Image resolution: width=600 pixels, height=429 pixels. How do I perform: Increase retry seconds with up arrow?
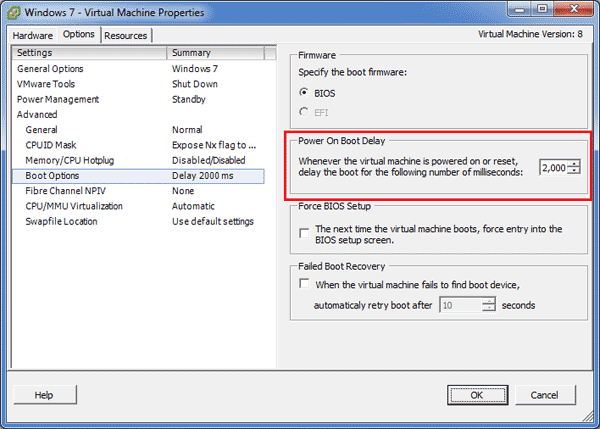pyautogui.click(x=489, y=302)
